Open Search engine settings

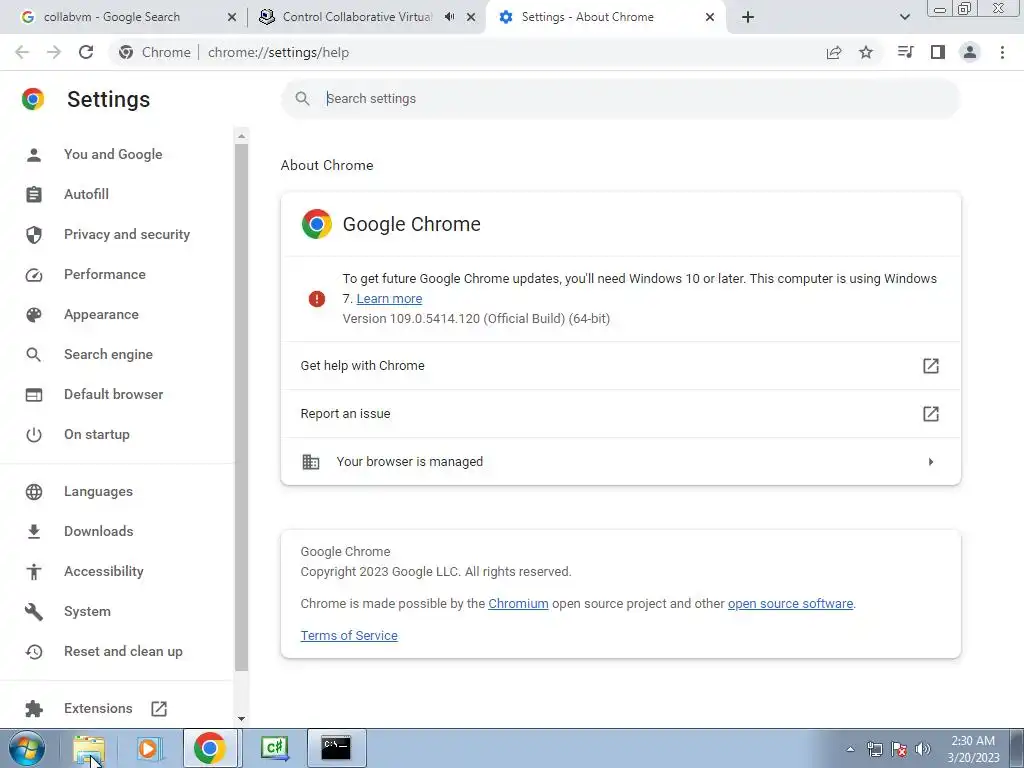pyautogui.click(x=108, y=354)
